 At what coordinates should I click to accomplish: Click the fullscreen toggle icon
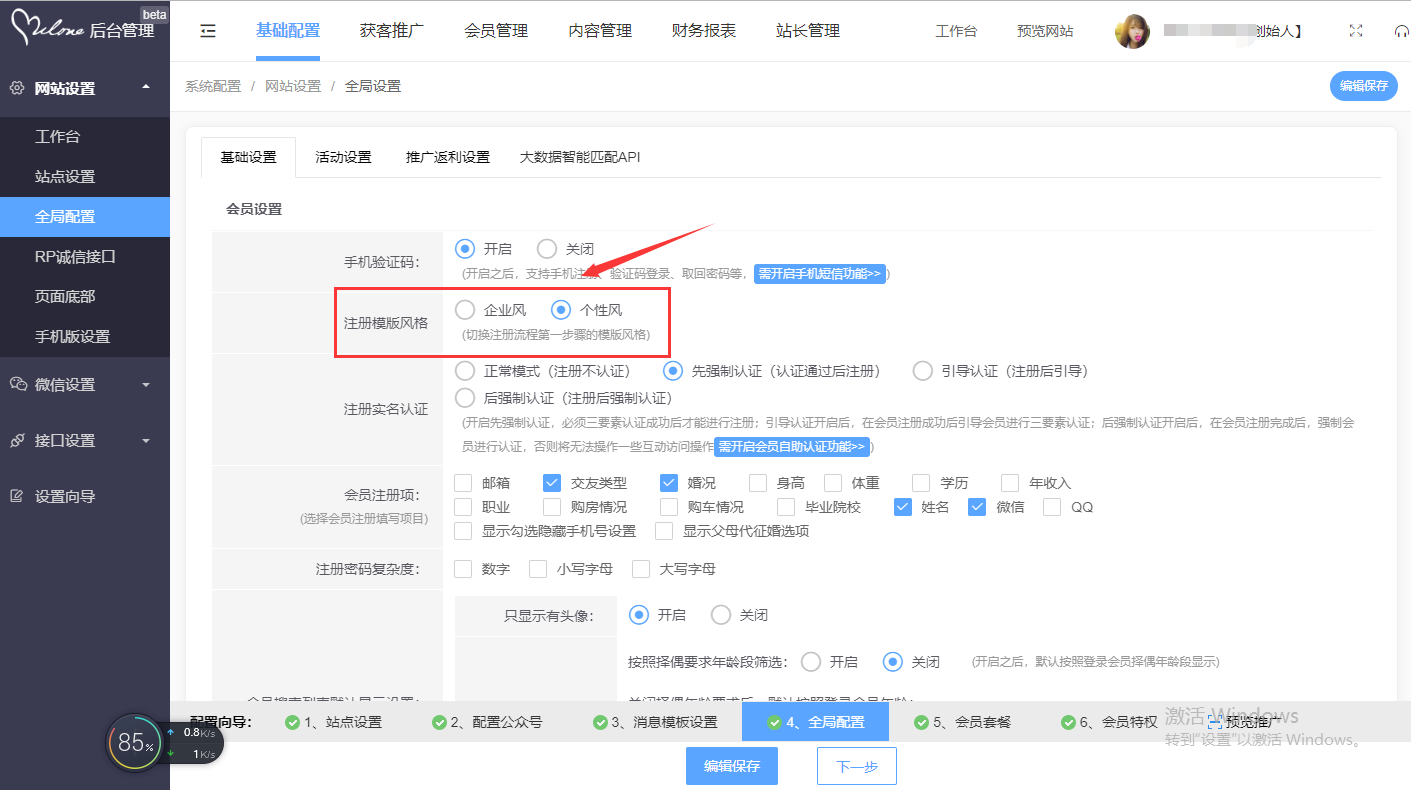(x=1356, y=31)
